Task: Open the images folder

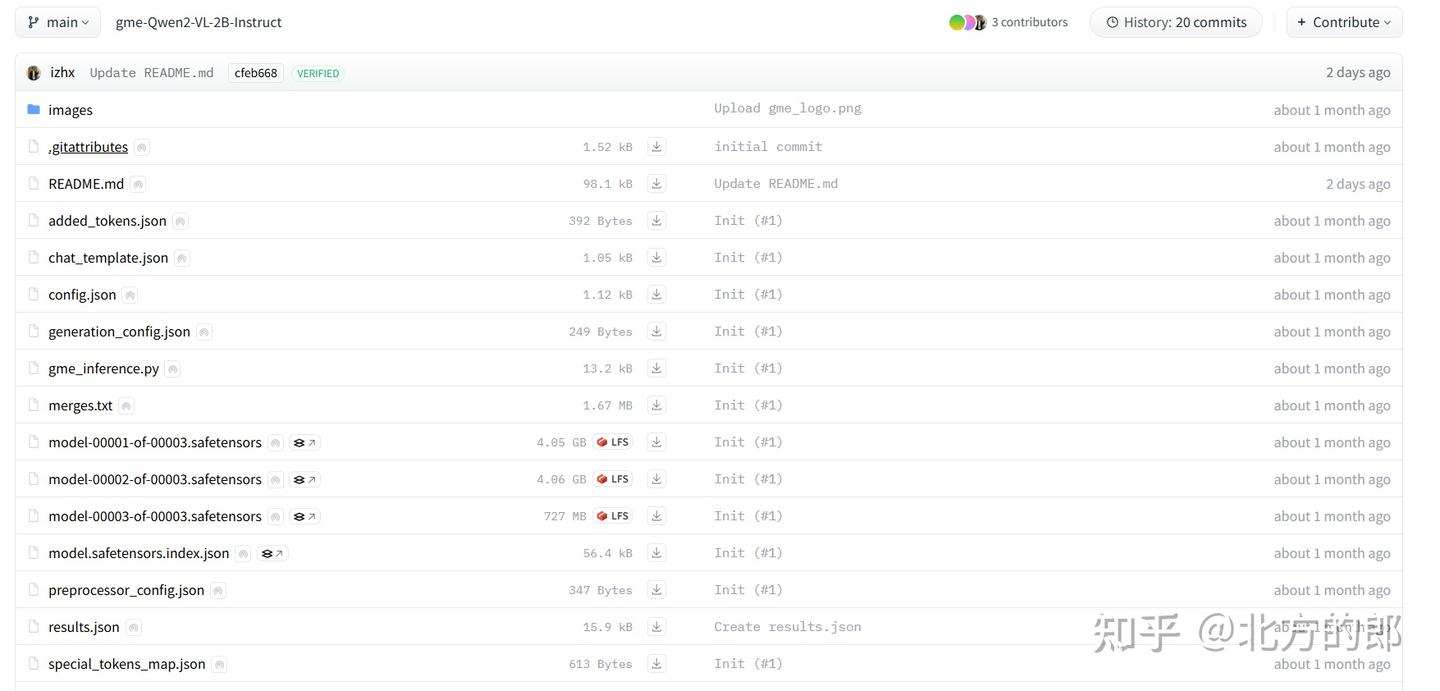Action: pyautogui.click(x=70, y=110)
